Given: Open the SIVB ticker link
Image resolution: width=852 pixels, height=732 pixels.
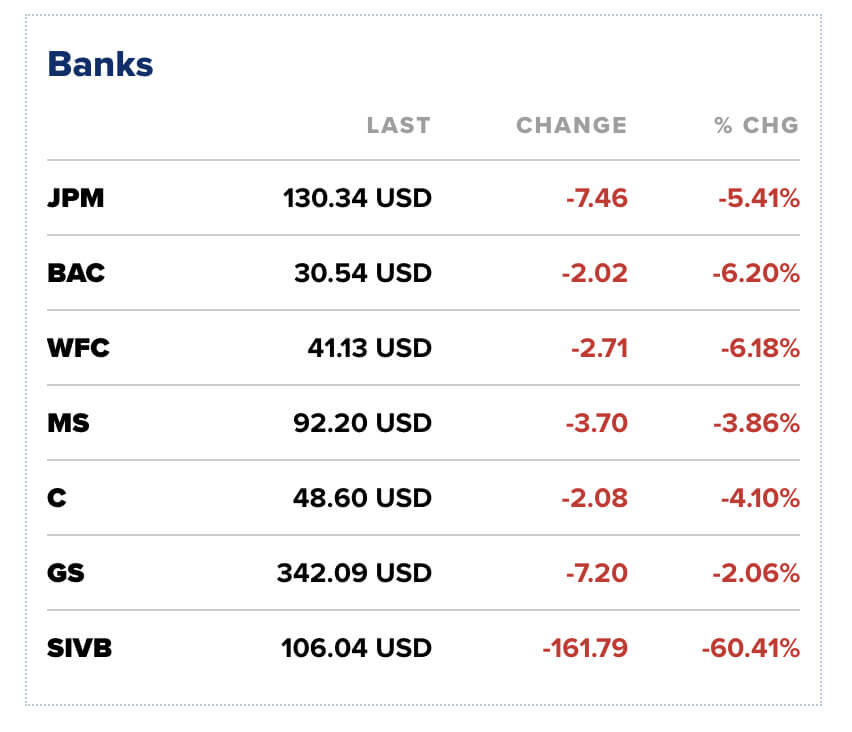Looking at the screenshot, I should tap(80, 648).
